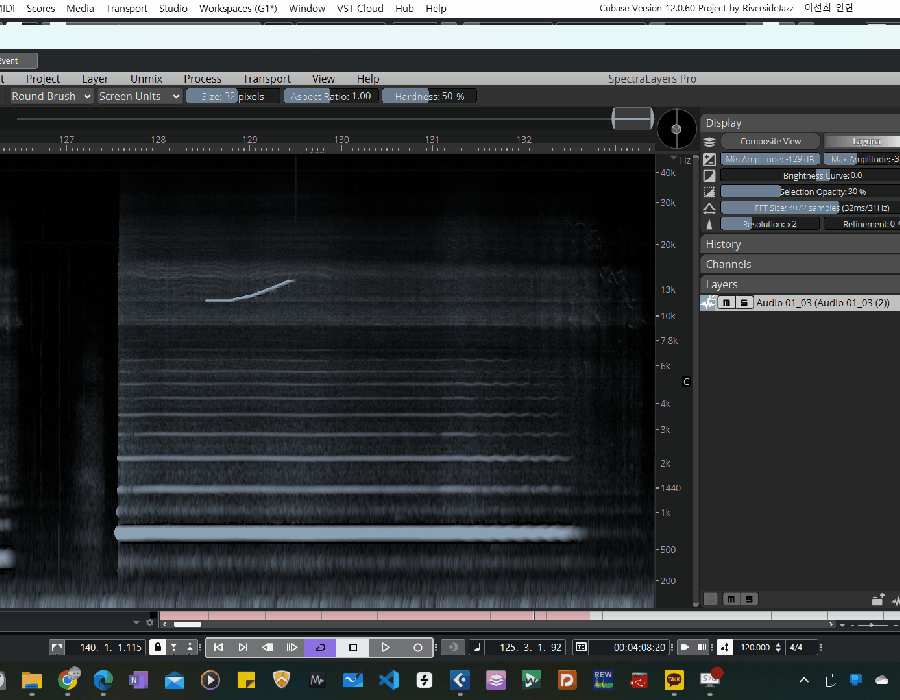Toggle the global mute button below Layers
Viewport: 900px width, 700px height.
point(731,600)
